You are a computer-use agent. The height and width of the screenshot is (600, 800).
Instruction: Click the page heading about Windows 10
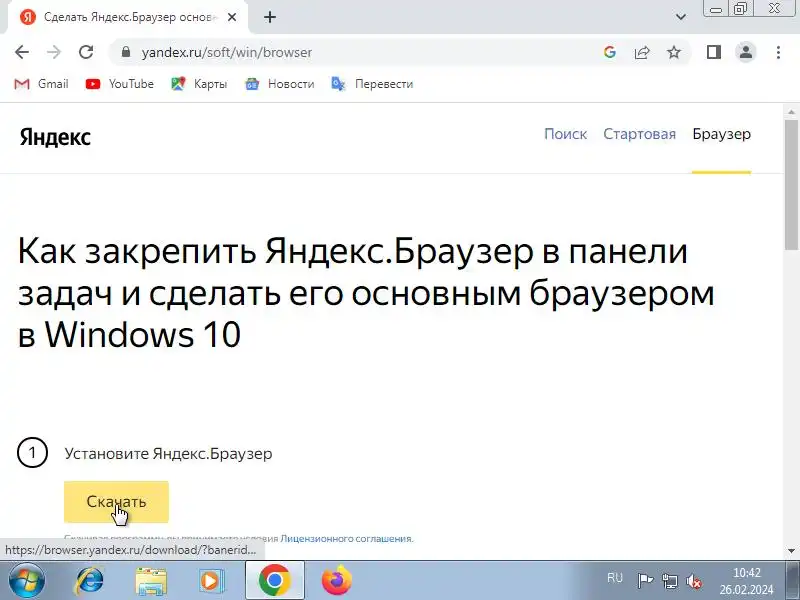[x=366, y=293]
